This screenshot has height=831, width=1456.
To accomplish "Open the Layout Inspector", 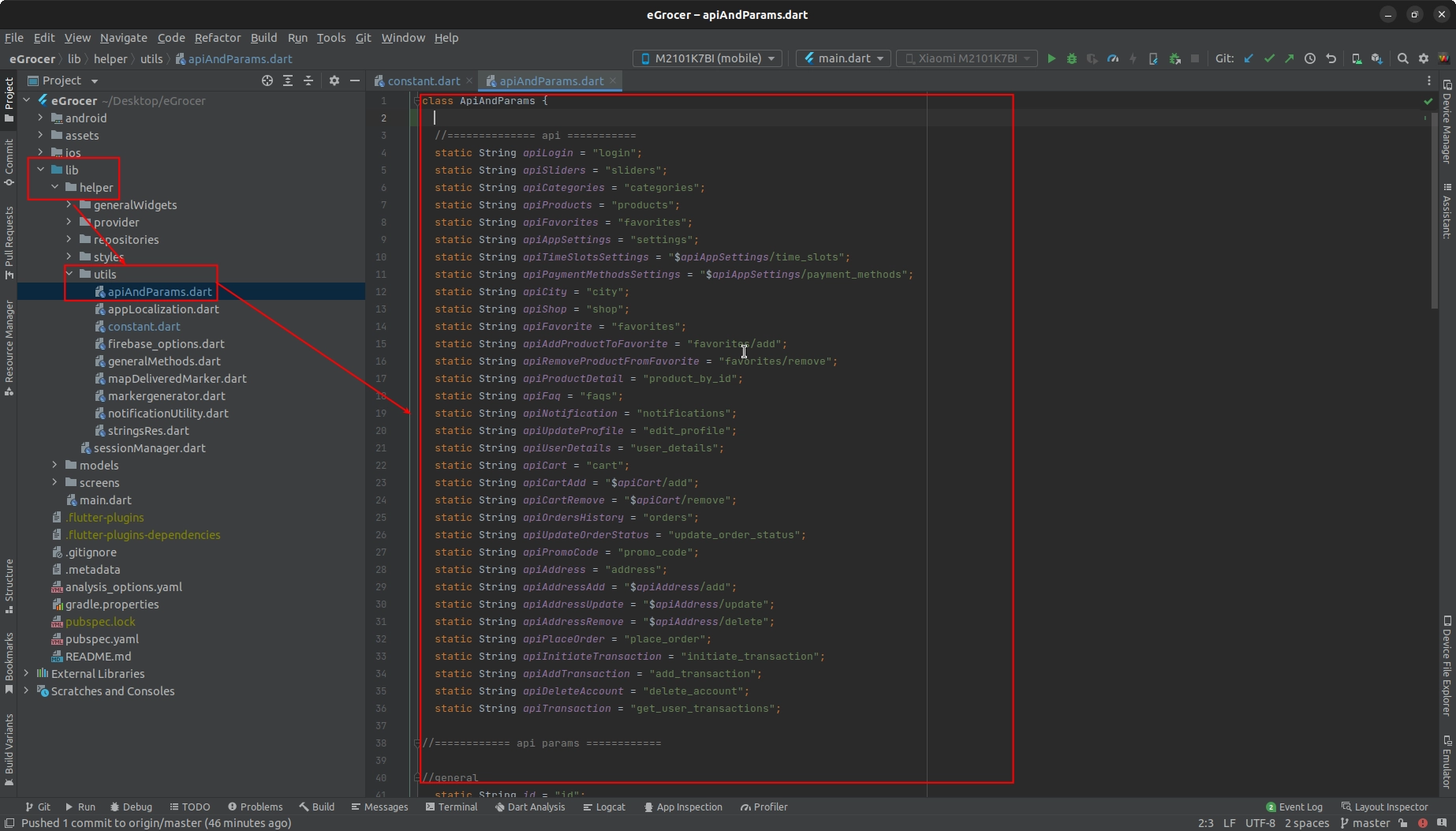I will point(1384,807).
